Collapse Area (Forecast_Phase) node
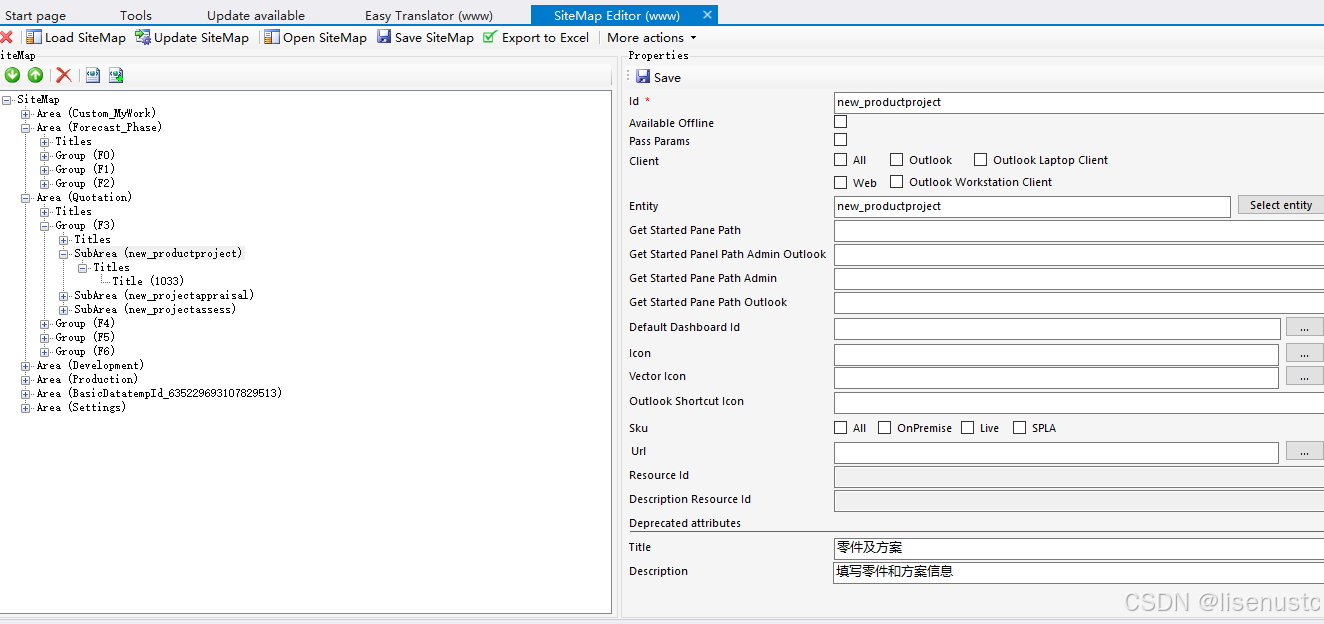 point(26,128)
